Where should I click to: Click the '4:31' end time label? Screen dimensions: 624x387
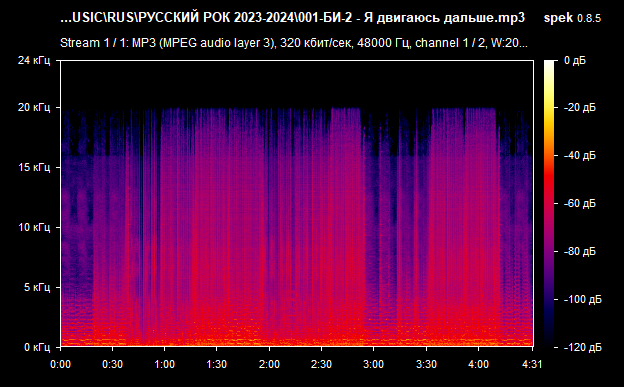click(532, 364)
